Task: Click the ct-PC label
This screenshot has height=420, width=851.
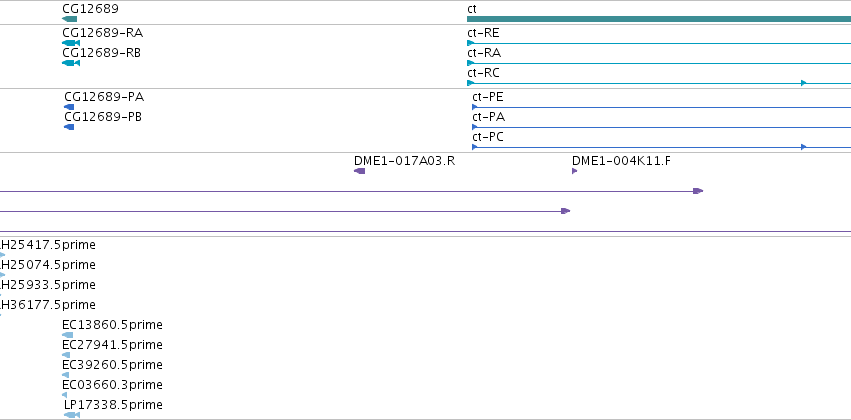Action: click(488, 137)
